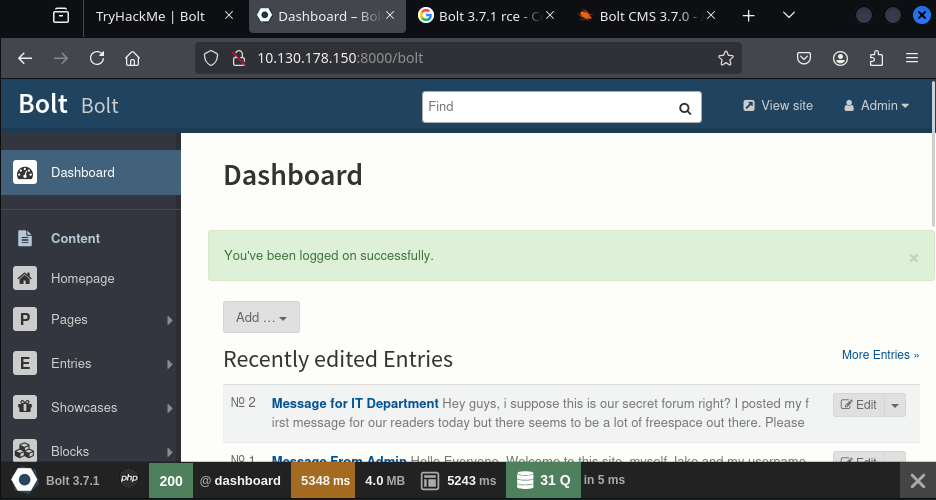Click the Dashboard gauge icon in sidebar
The width and height of the screenshot is (936, 500).
[25, 172]
